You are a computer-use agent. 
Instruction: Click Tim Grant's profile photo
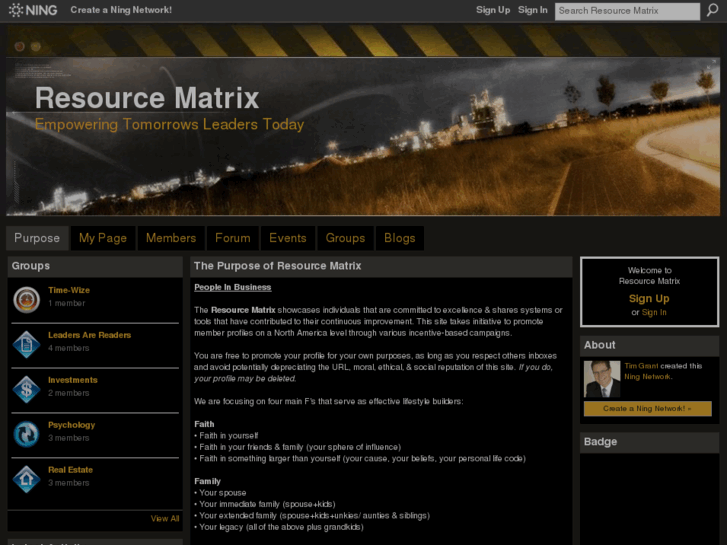pos(602,379)
